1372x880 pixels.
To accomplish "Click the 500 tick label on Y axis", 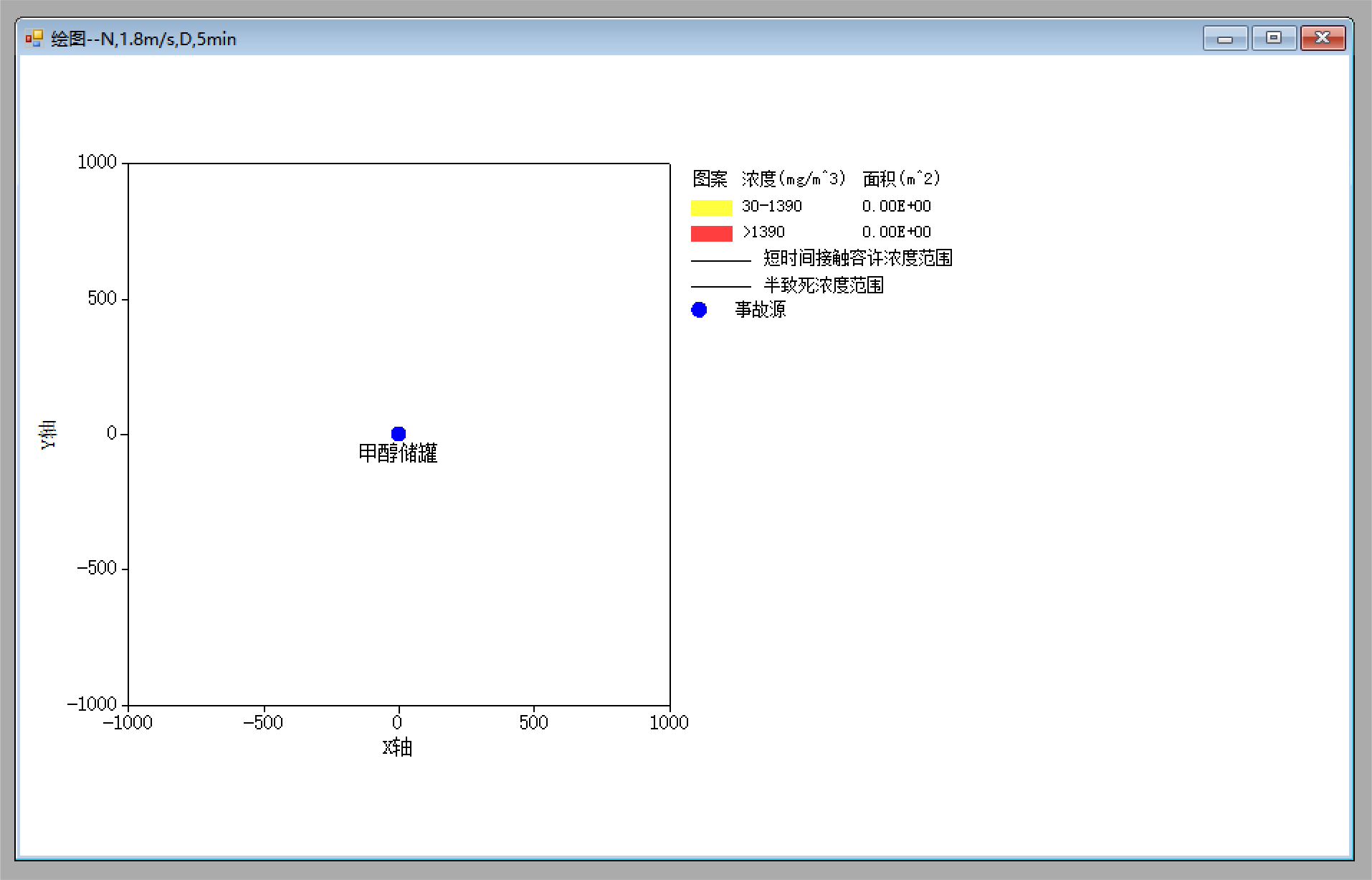I will (x=103, y=298).
